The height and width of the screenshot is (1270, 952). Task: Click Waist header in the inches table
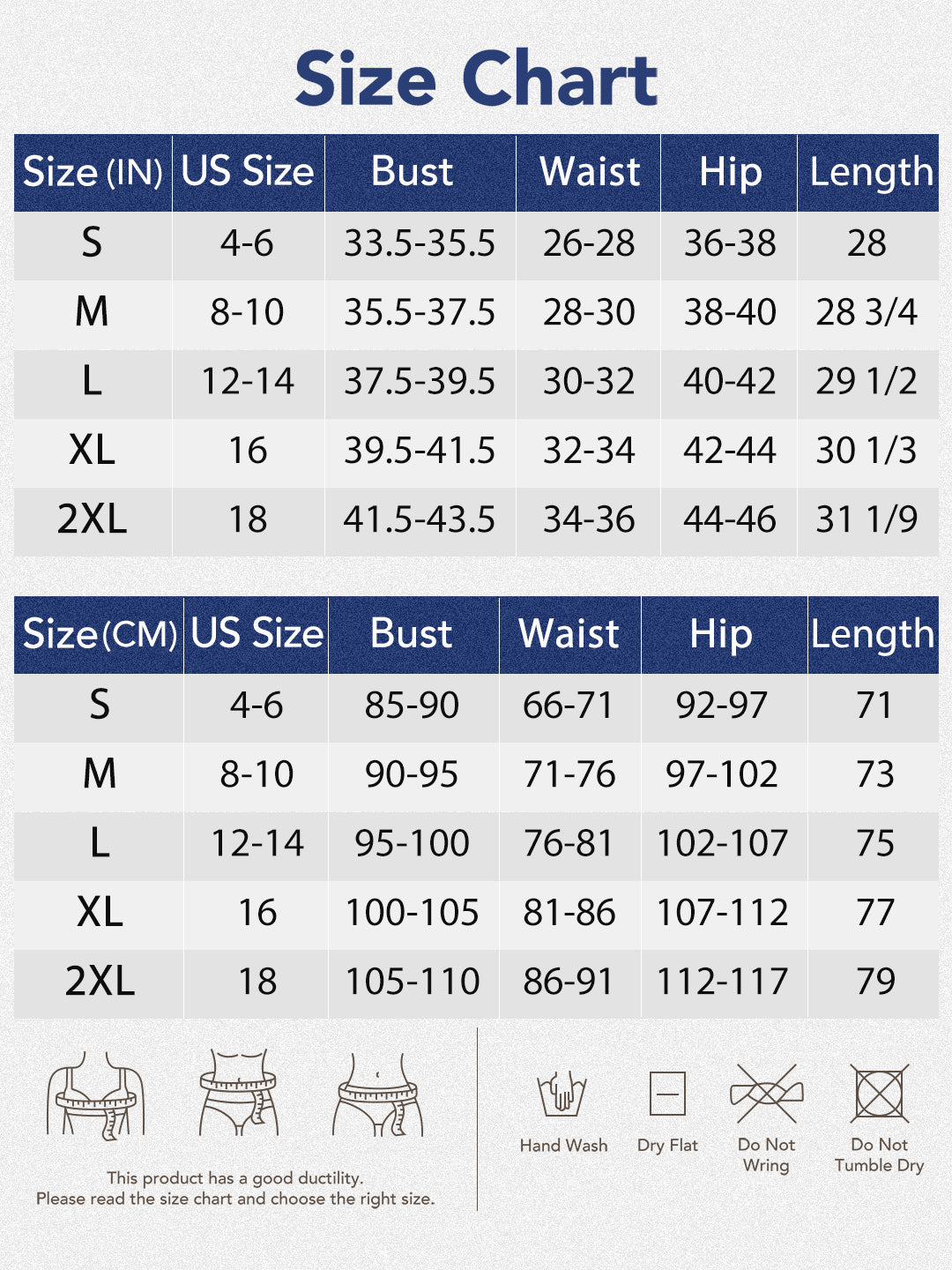589,172
